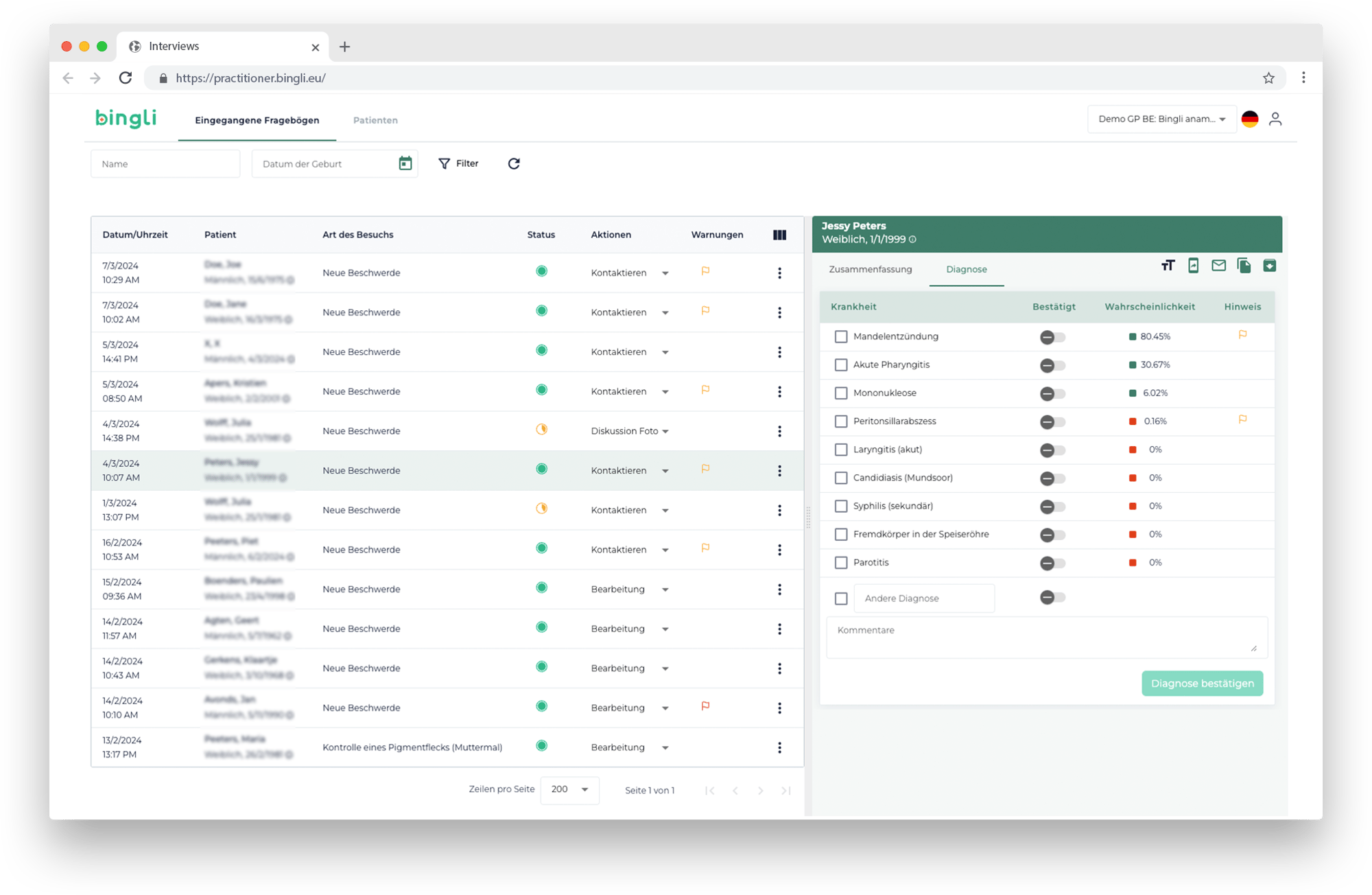Click the text size icon in patient panel
1372x895 pixels.
coord(1168,266)
